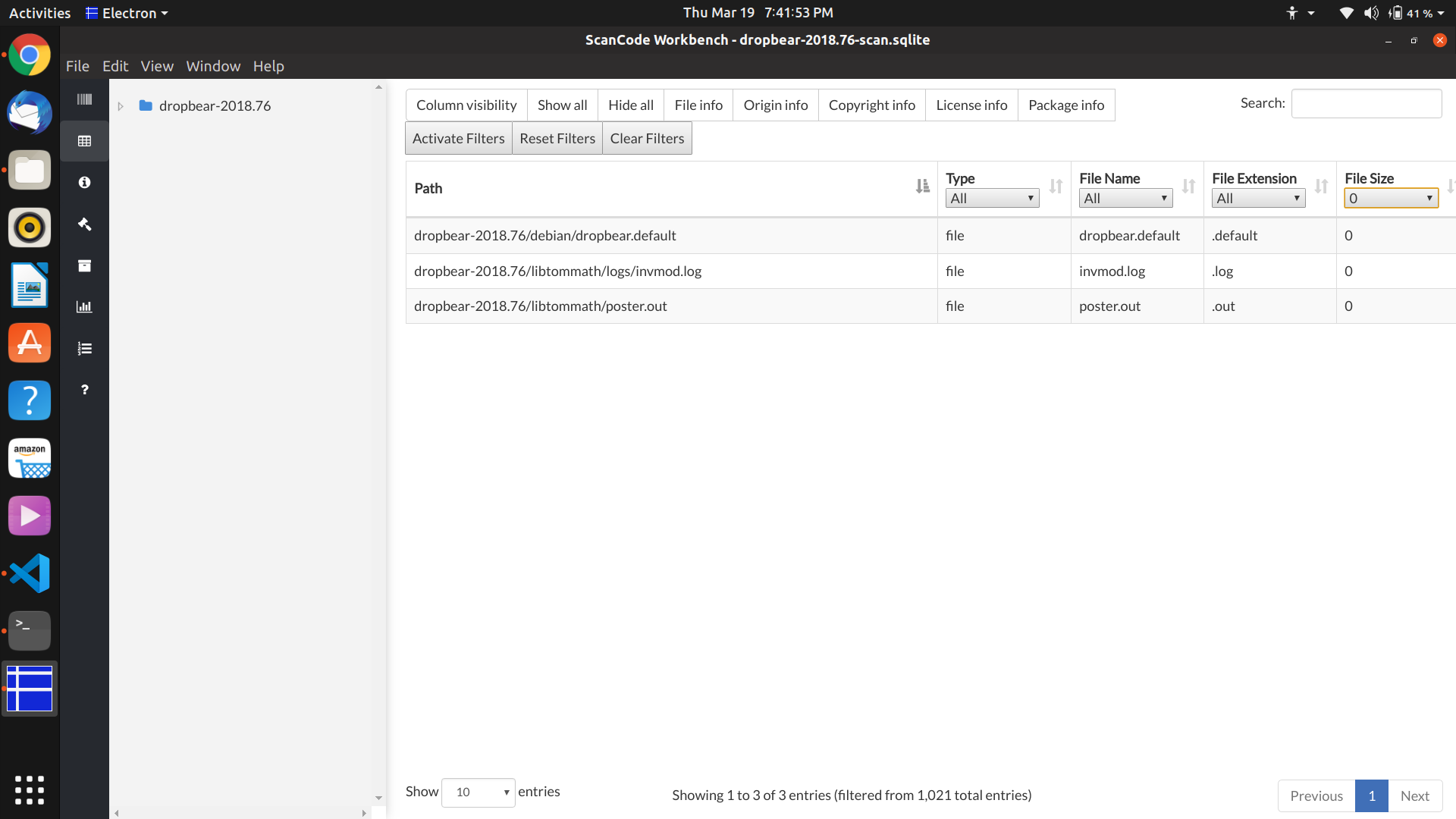
Task: Launch Google Chrome from the dock
Action: (x=30, y=55)
